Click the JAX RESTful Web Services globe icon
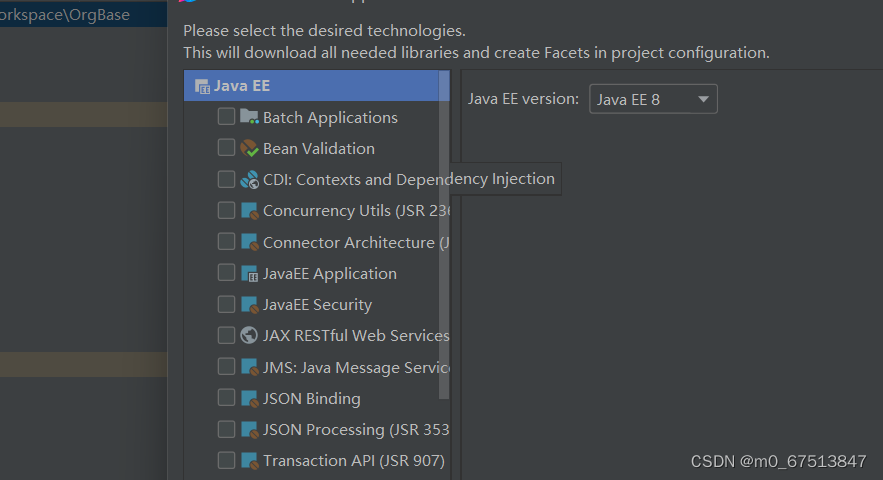The height and width of the screenshot is (480, 883). click(249, 335)
